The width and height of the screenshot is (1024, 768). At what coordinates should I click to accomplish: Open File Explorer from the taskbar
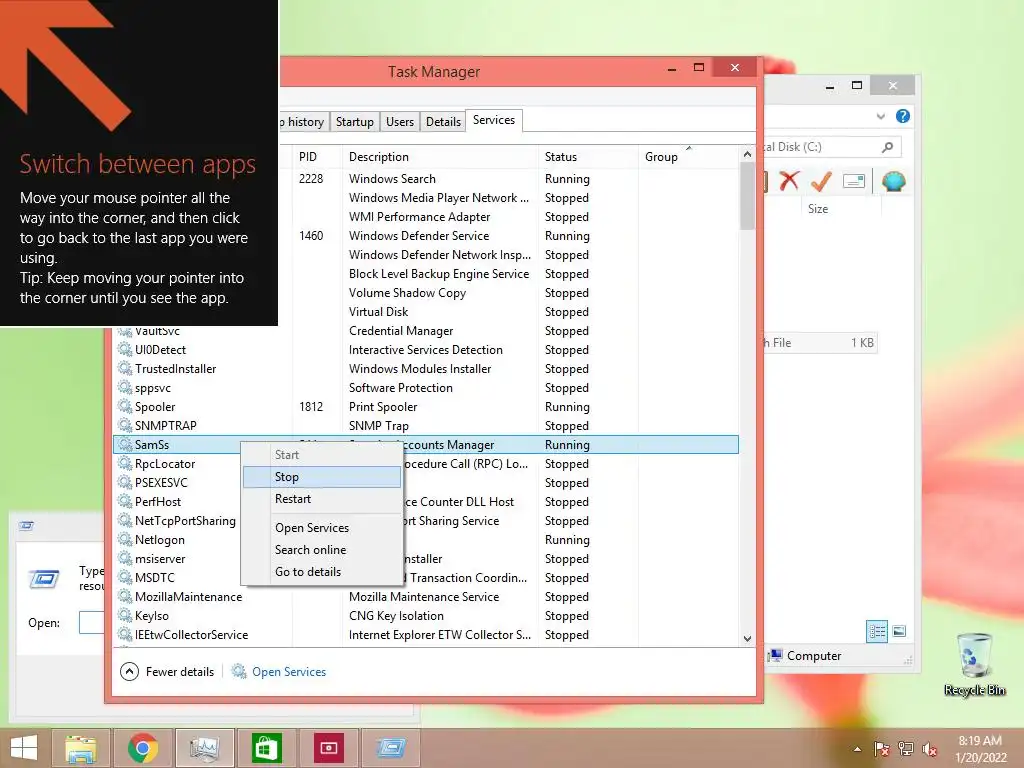click(x=81, y=748)
